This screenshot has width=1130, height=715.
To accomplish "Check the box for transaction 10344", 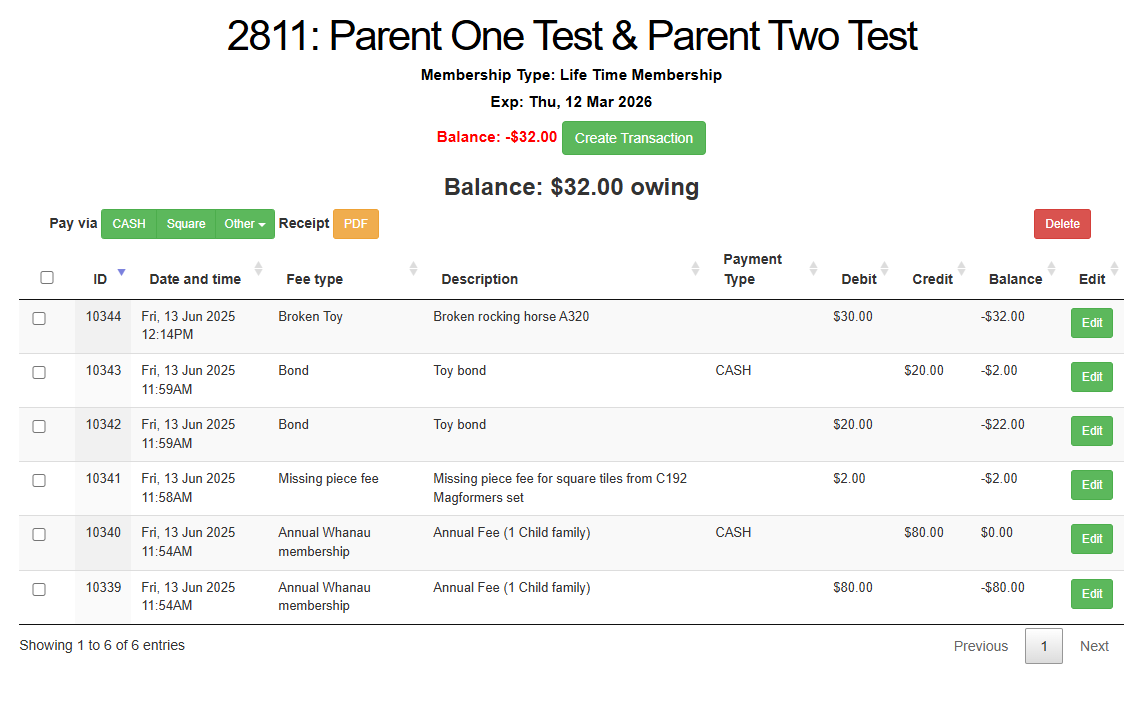I will coord(39,318).
